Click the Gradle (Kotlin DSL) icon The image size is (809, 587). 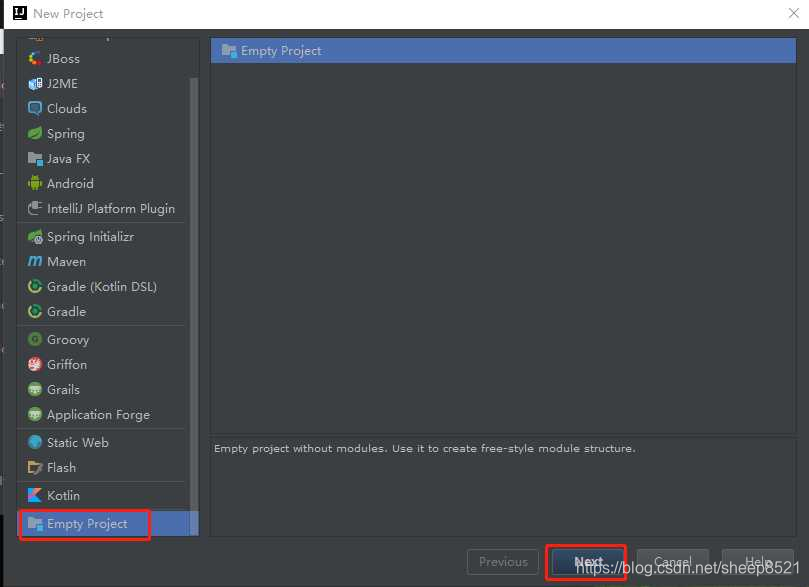[x=35, y=286]
